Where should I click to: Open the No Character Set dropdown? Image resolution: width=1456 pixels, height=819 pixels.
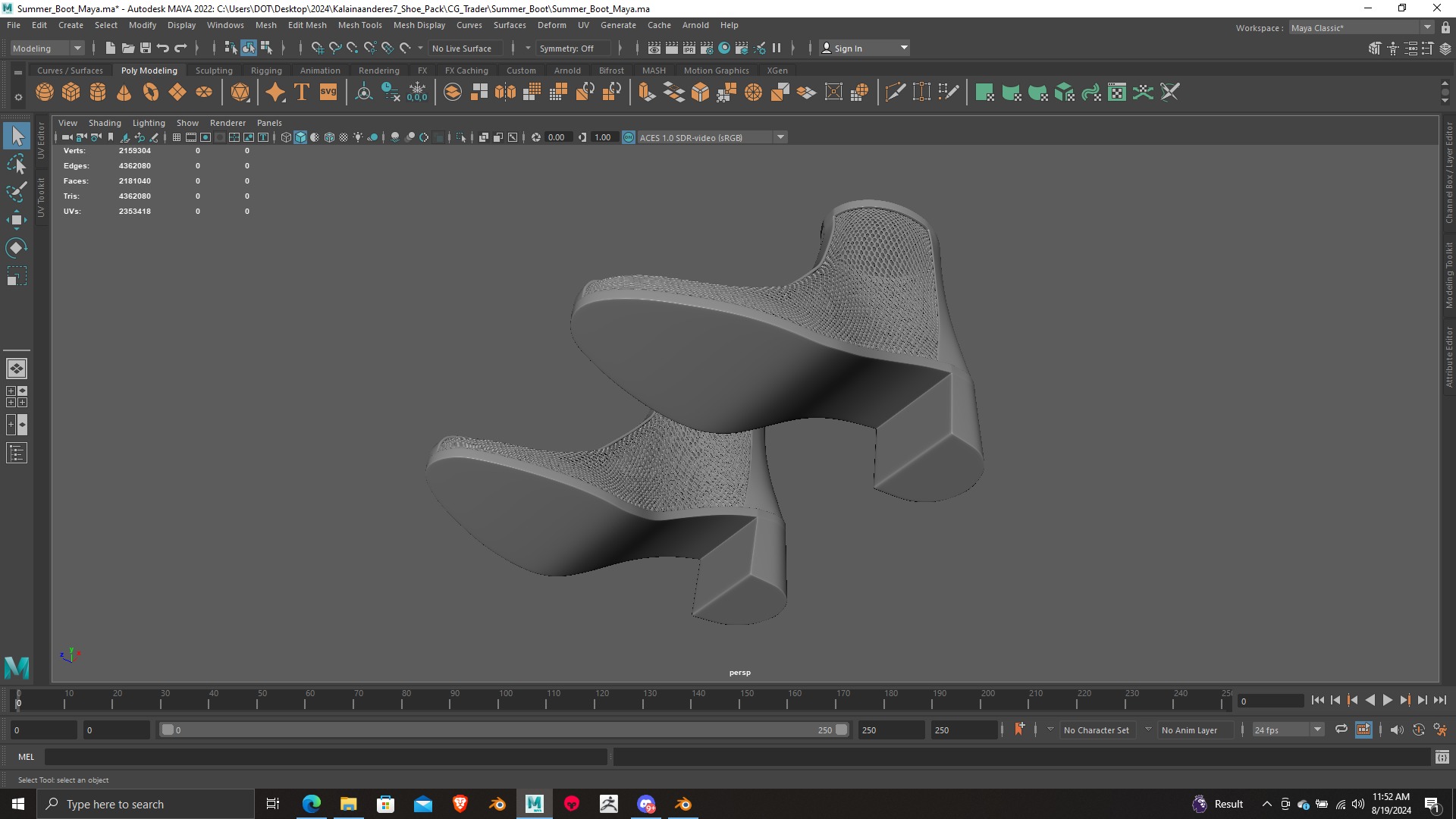click(1097, 730)
